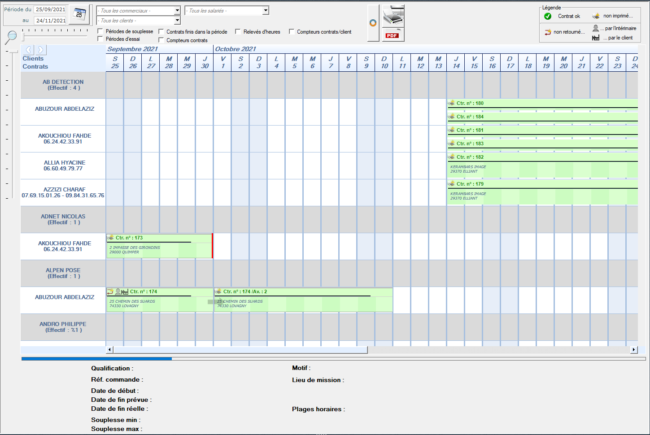Export the planning with the PDF icon

pos(394,34)
